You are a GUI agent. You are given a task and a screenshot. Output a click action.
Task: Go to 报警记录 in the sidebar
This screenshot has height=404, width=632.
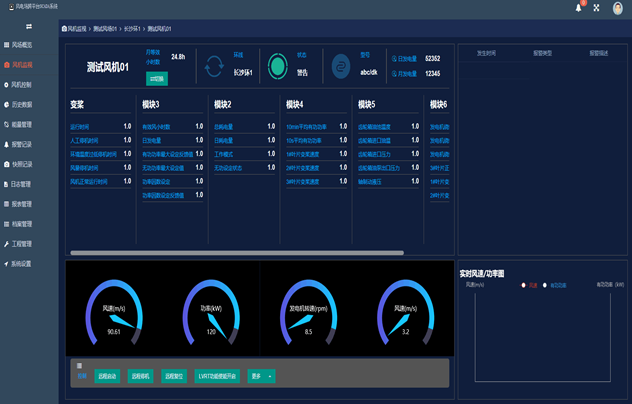18,144
